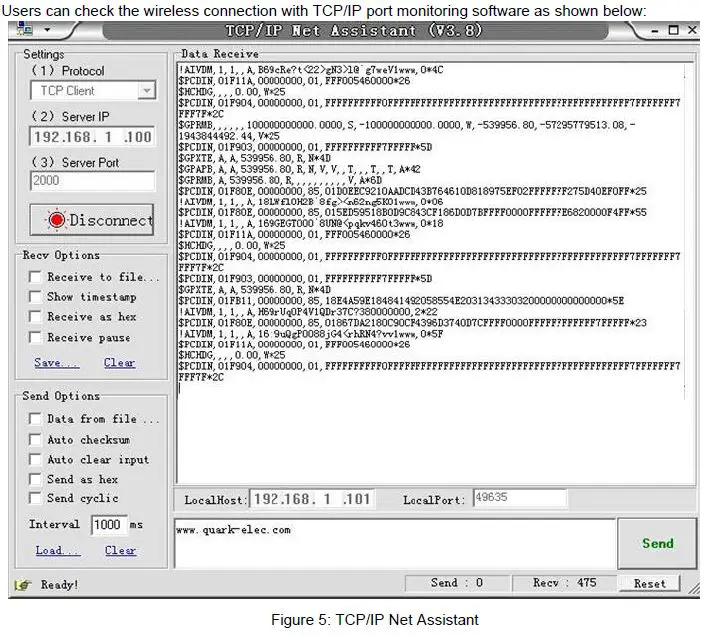This screenshot has width=710, height=637.
Task: Close the TCP/IP Net Assistant window
Action: point(692,30)
